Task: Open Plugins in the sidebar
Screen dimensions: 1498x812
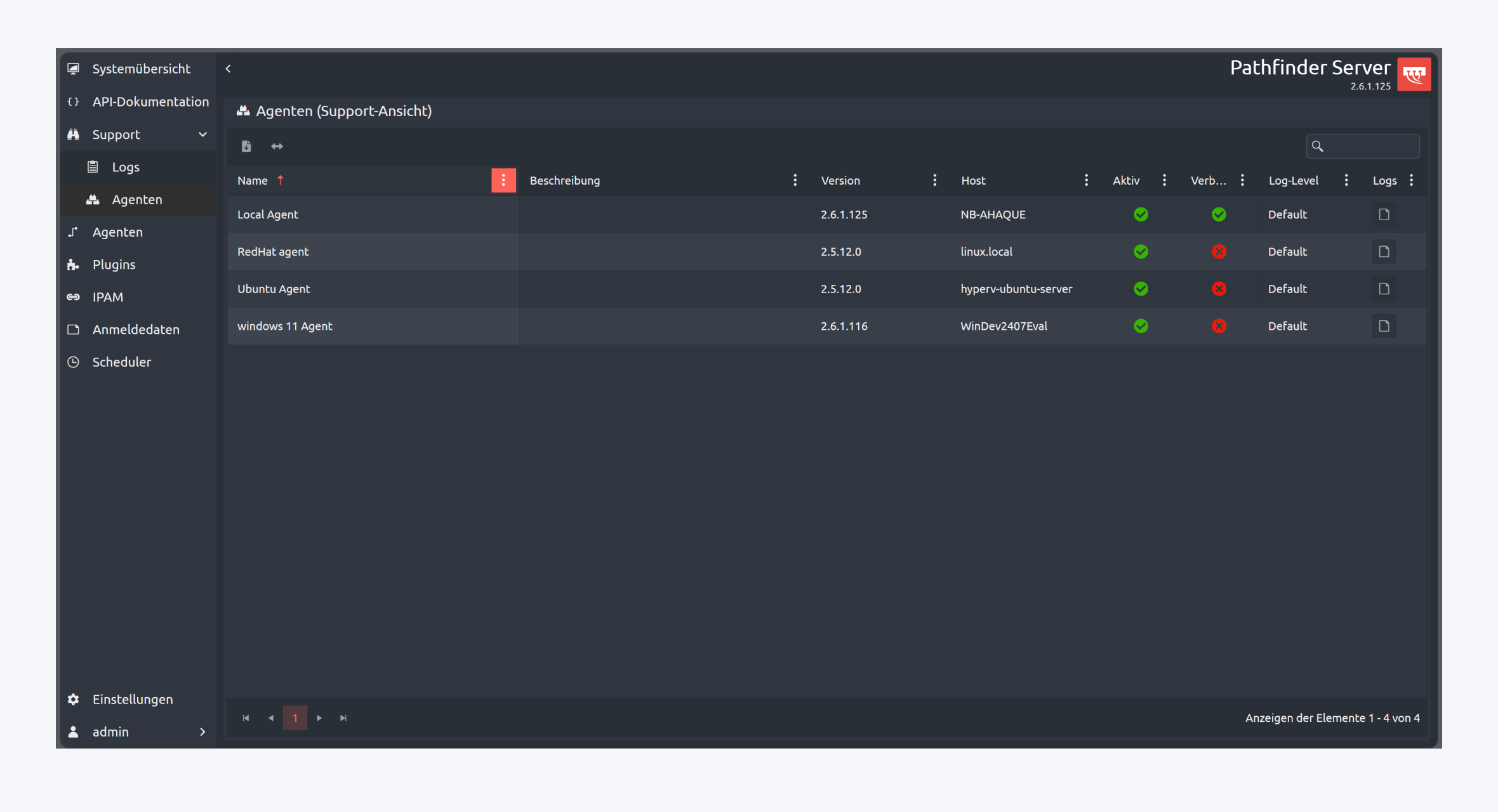Action: (x=114, y=265)
